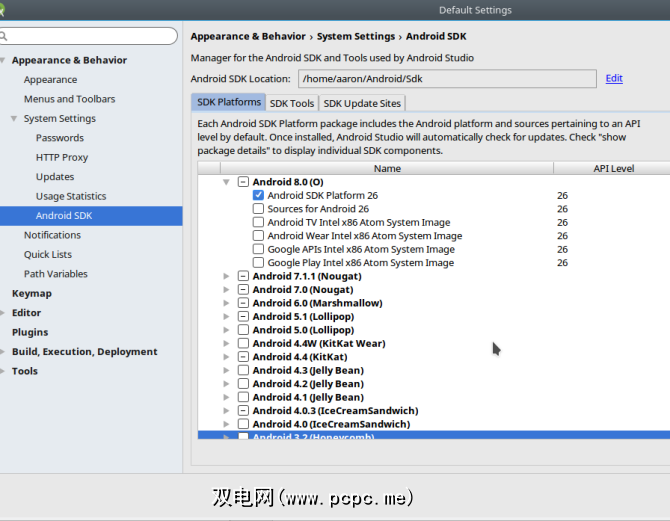Check Google Play Intel x86 Atom System Image

258,262
